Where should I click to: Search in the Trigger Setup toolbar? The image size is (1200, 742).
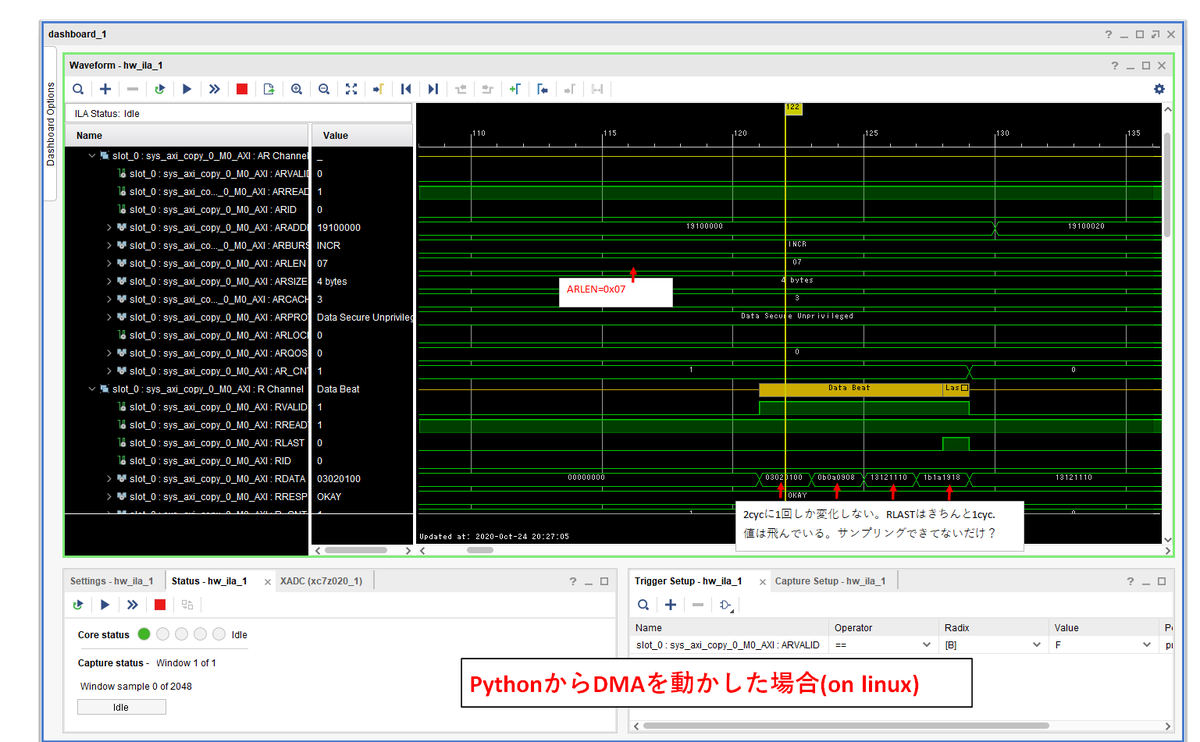click(643, 605)
